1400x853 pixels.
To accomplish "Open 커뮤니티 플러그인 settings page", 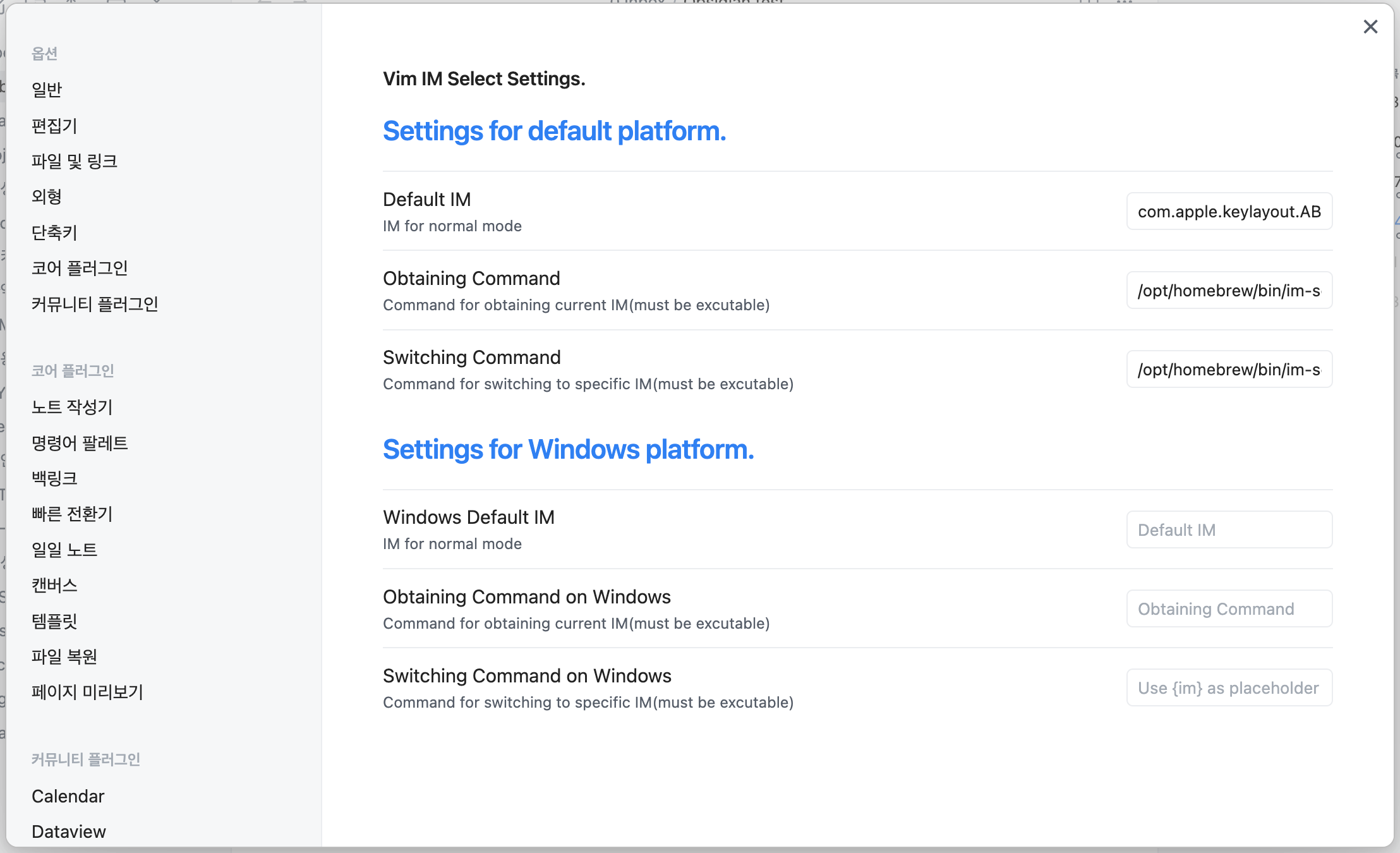I will 95,304.
